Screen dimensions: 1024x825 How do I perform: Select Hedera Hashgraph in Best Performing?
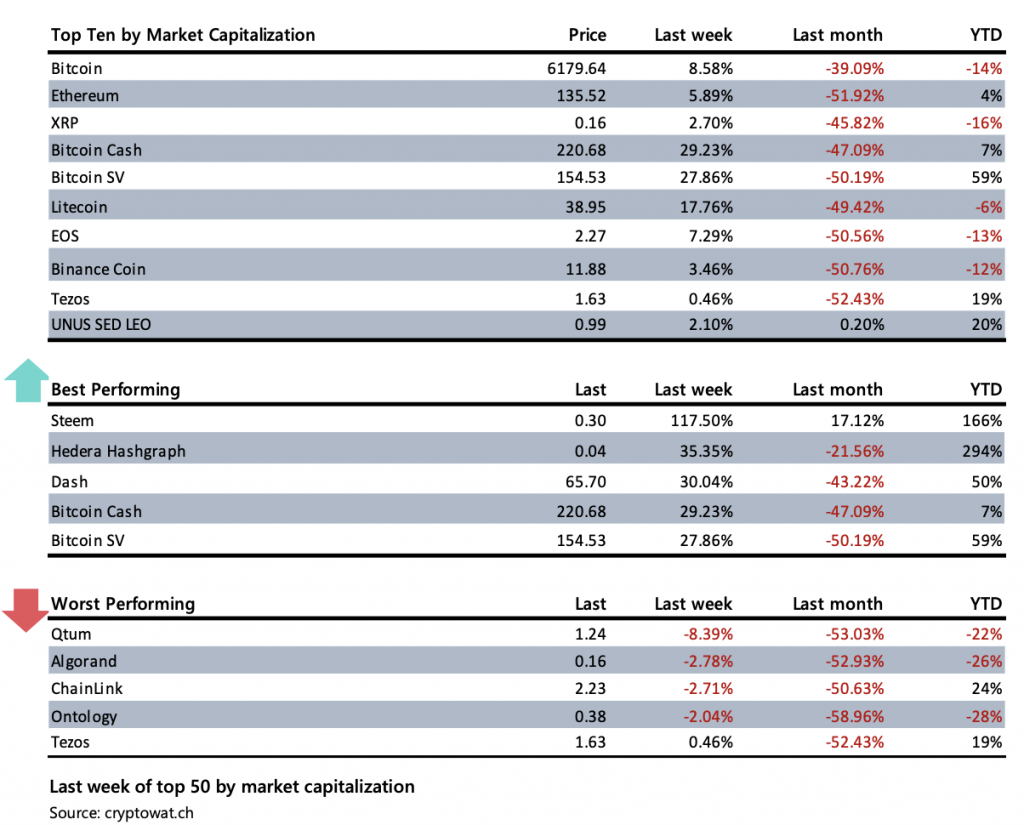(118, 451)
